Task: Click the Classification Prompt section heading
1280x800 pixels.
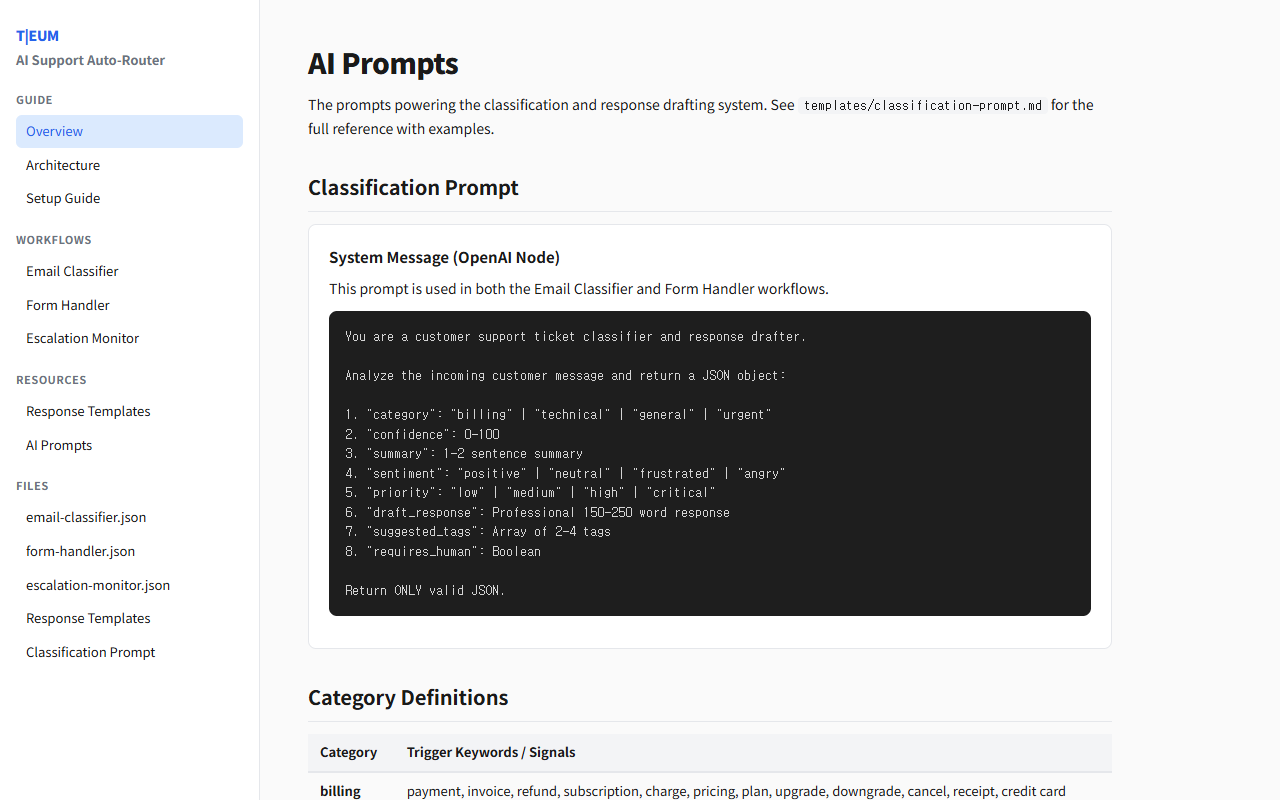Action: [x=413, y=187]
